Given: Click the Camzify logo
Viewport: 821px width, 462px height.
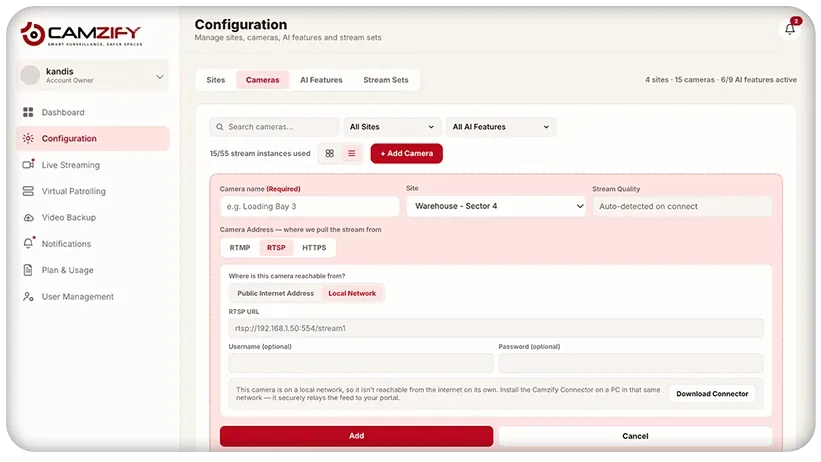Looking at the screenshot, I should [81, 34].
